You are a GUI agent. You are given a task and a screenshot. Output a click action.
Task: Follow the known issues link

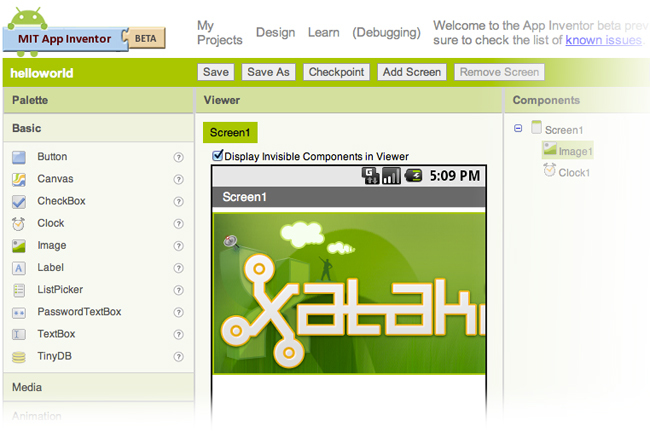pos(604,40)
